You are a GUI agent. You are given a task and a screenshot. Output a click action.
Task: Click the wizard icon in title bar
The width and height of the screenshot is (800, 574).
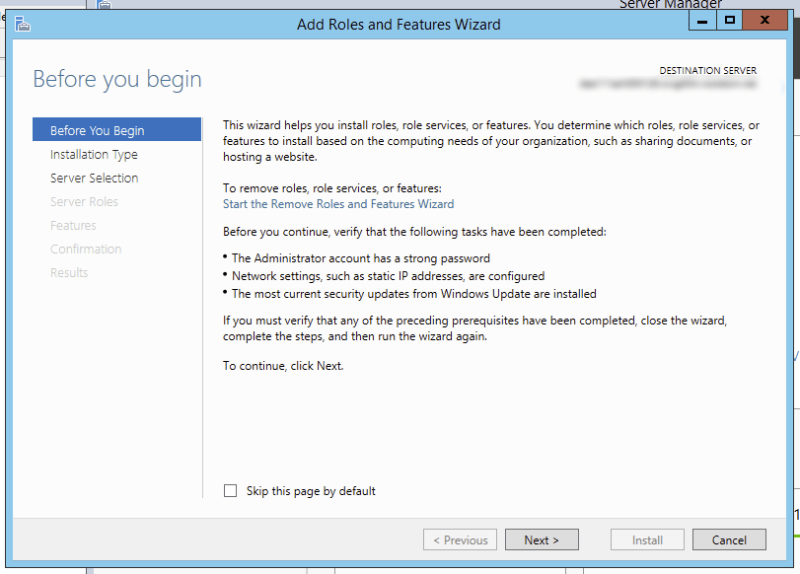point(22,24)
